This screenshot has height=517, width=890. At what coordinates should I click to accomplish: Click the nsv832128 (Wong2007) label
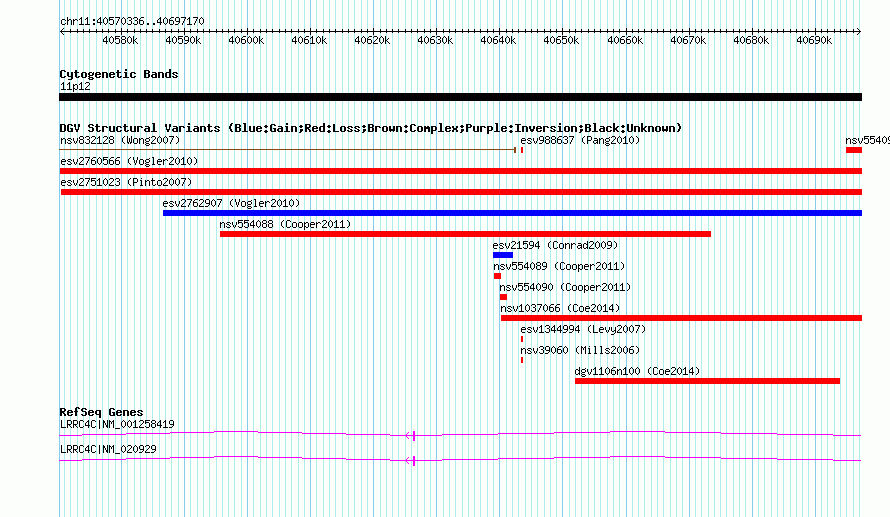[120, 140]
